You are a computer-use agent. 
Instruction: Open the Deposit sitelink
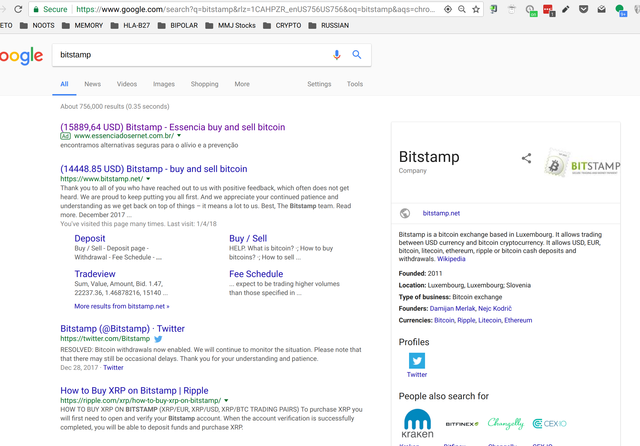90,238
